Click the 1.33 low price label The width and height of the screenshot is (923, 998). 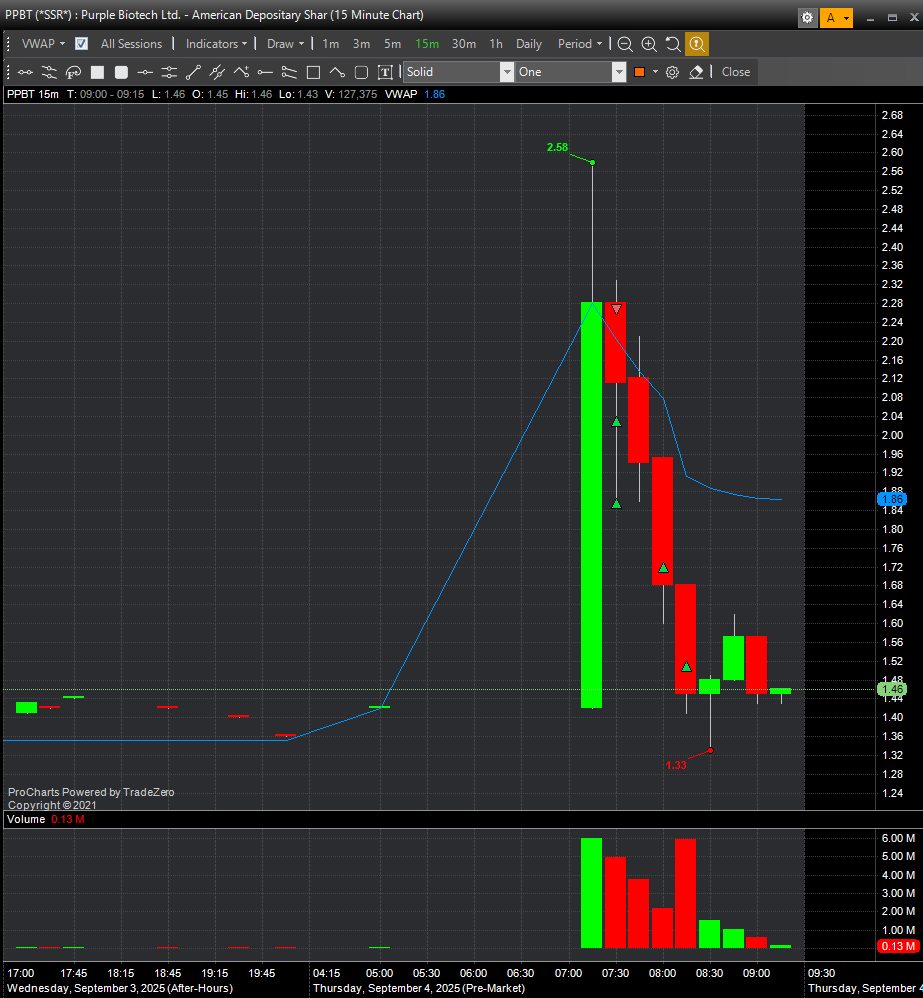click(676, 765)
